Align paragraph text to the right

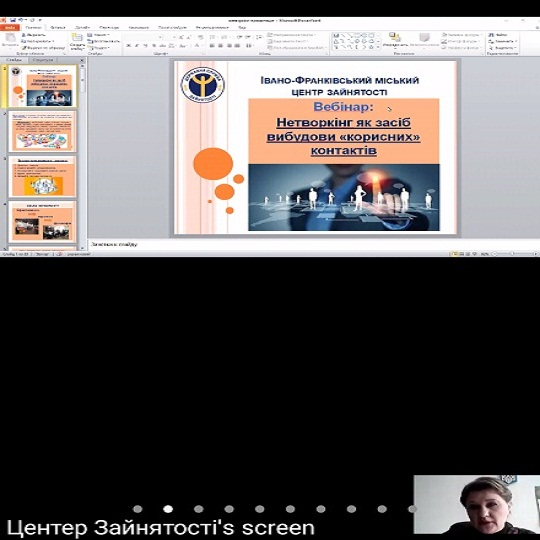click(229, 45)
